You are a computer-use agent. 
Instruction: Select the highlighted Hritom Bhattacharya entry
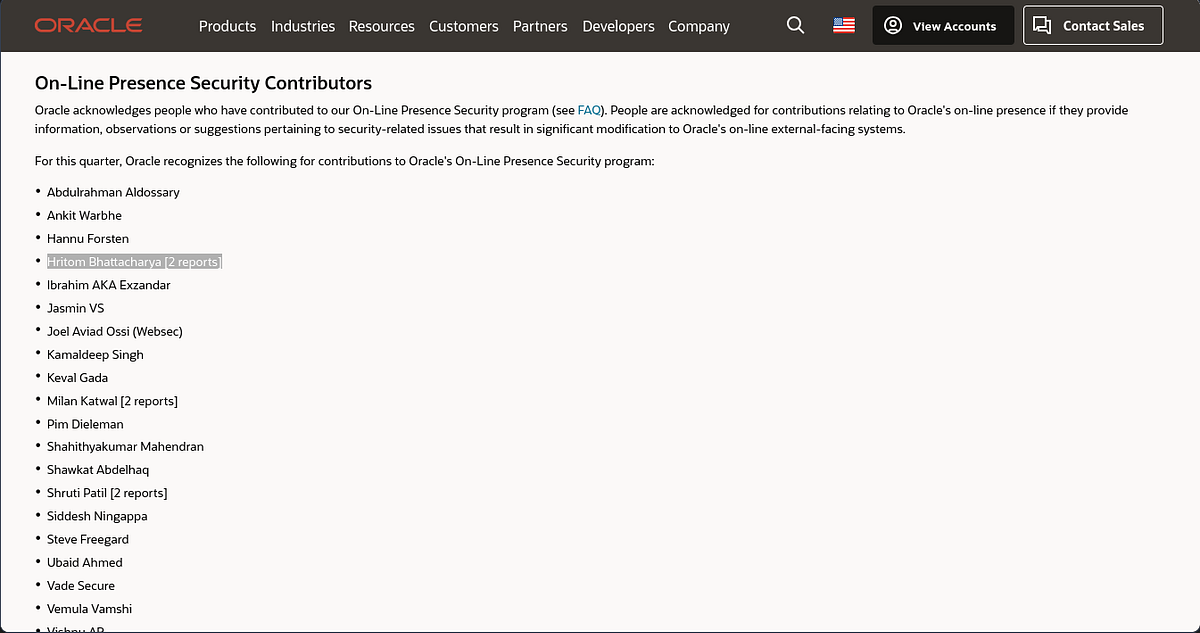pyautogui.click(x=134, y=261)
